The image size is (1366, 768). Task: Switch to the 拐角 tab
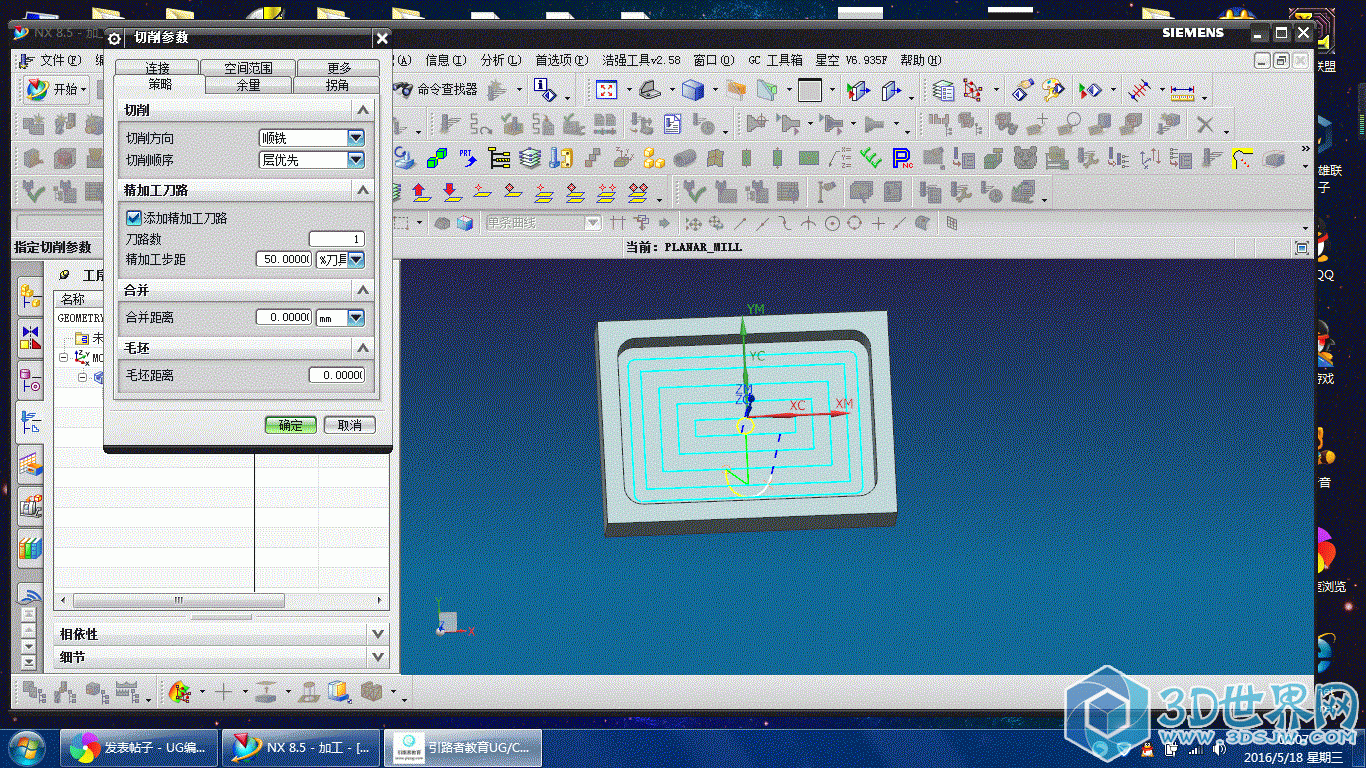click(337, 85)
